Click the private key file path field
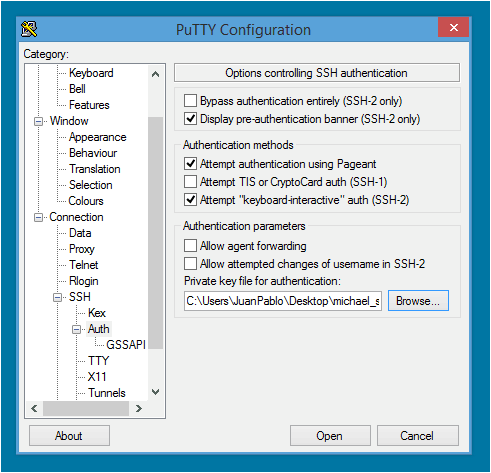 [x=283, y=301]
